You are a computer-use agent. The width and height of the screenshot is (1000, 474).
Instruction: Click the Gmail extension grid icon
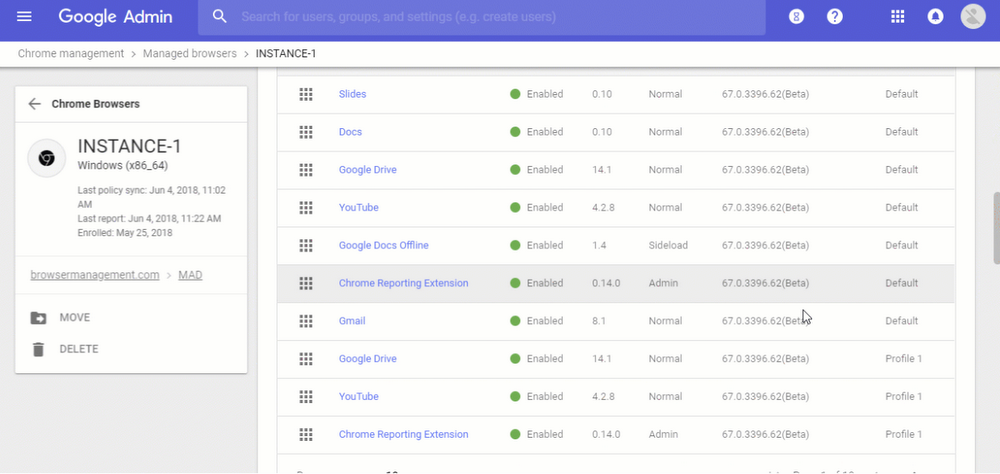(x=306, y=321)
